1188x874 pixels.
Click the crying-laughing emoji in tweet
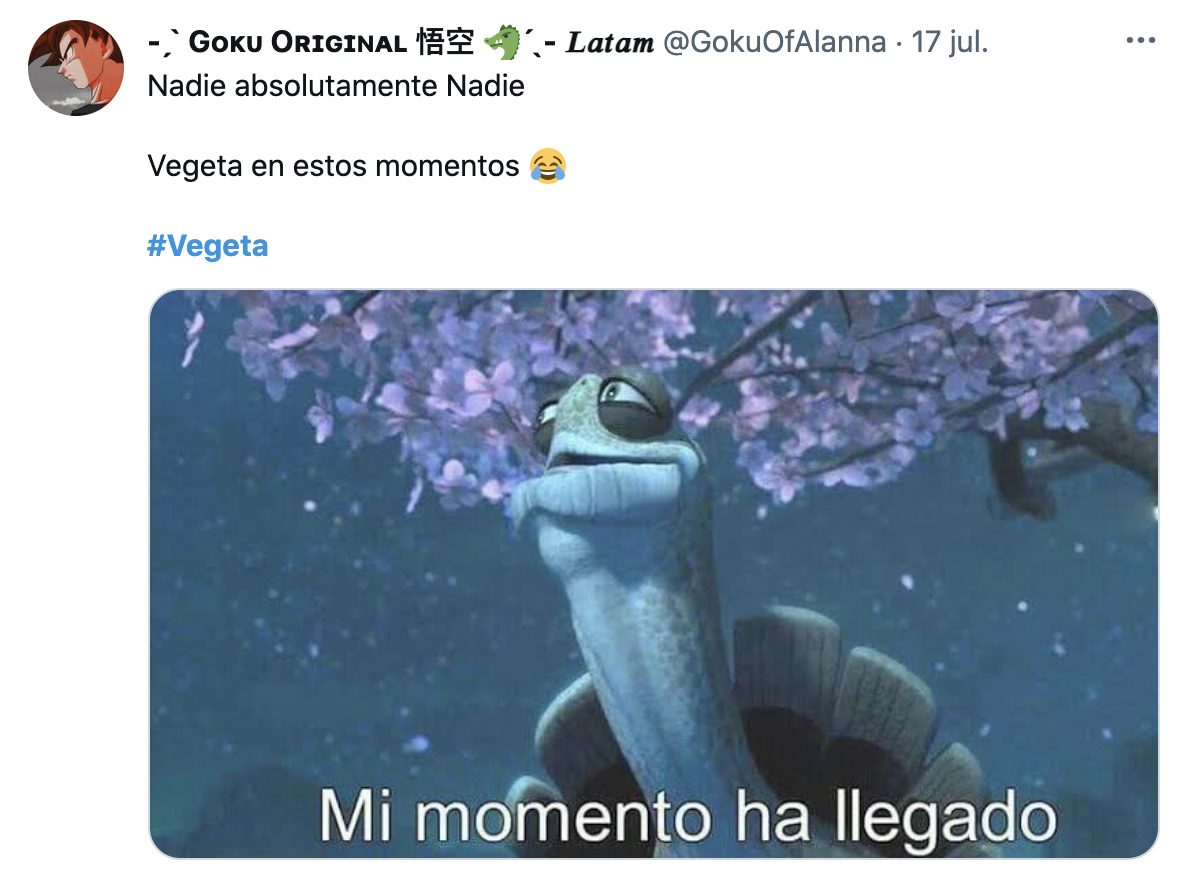tap(548, 166)
